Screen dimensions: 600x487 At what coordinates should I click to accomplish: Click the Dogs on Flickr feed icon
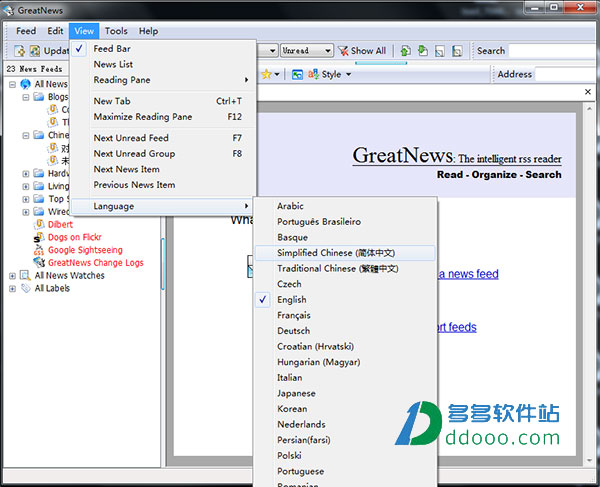(x=39, y=237)
